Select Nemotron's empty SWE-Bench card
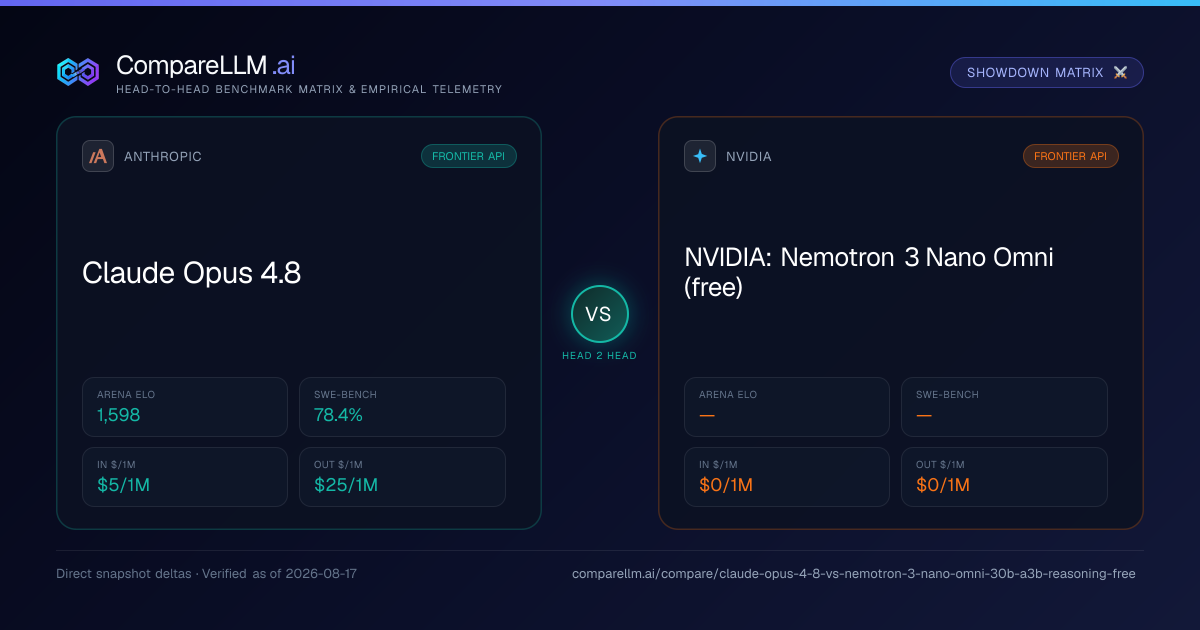Image resolution: width=1200 pixels, height=630 pixels. tap(1004, 407)
